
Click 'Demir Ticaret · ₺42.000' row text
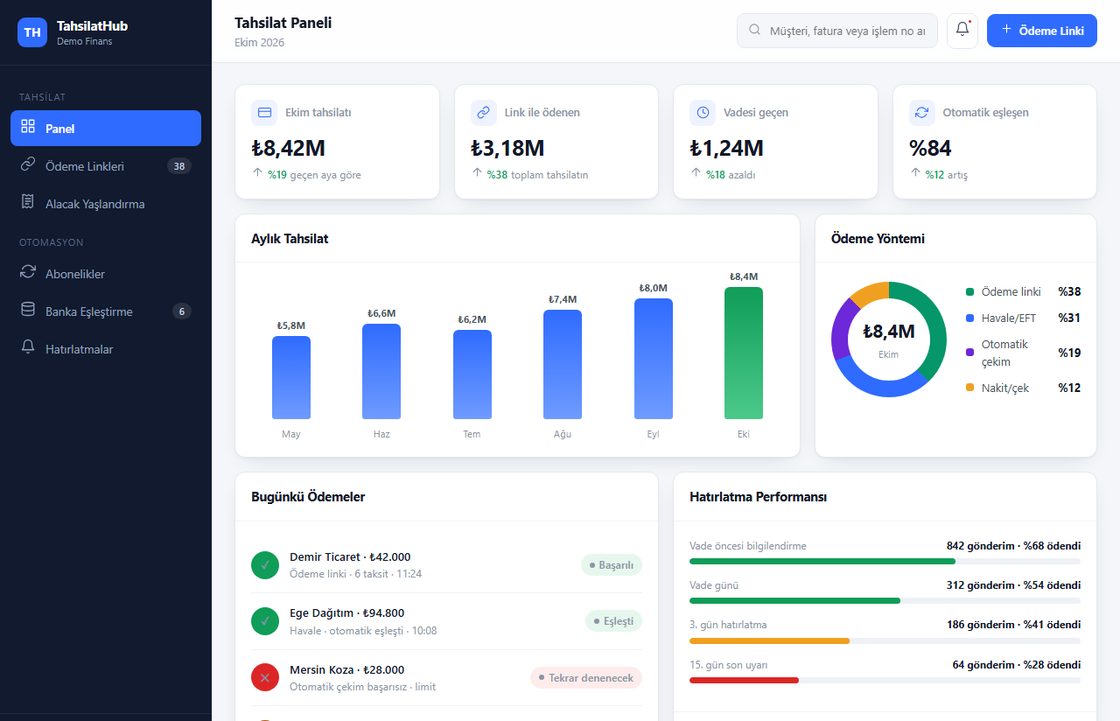tap(350, 557)
